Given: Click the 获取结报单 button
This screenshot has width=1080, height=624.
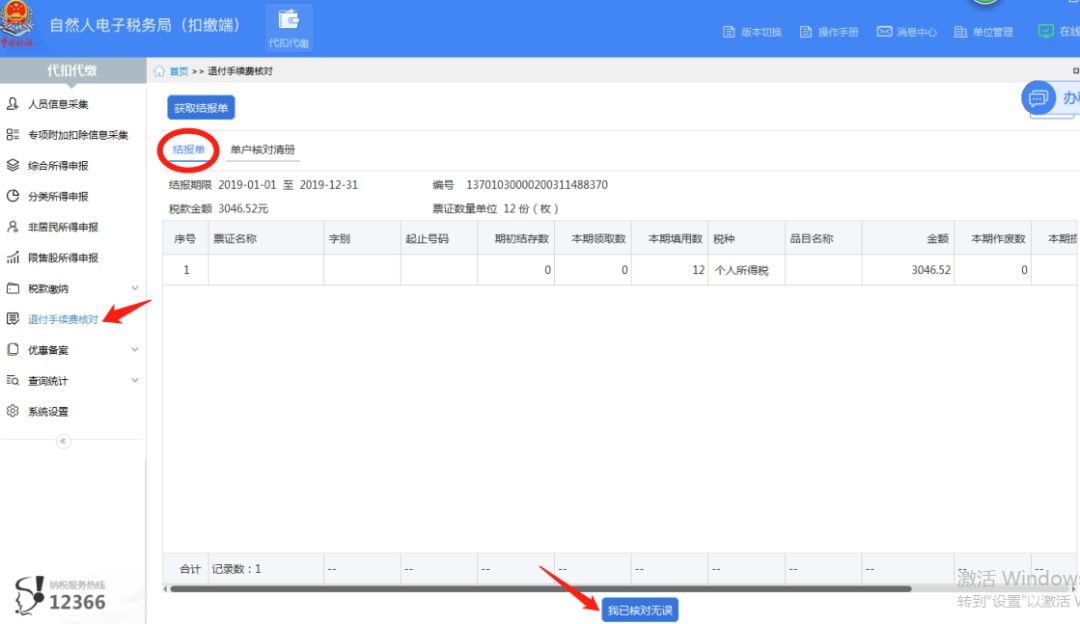Looking at the screenshot, I should (x=200, y=108).
